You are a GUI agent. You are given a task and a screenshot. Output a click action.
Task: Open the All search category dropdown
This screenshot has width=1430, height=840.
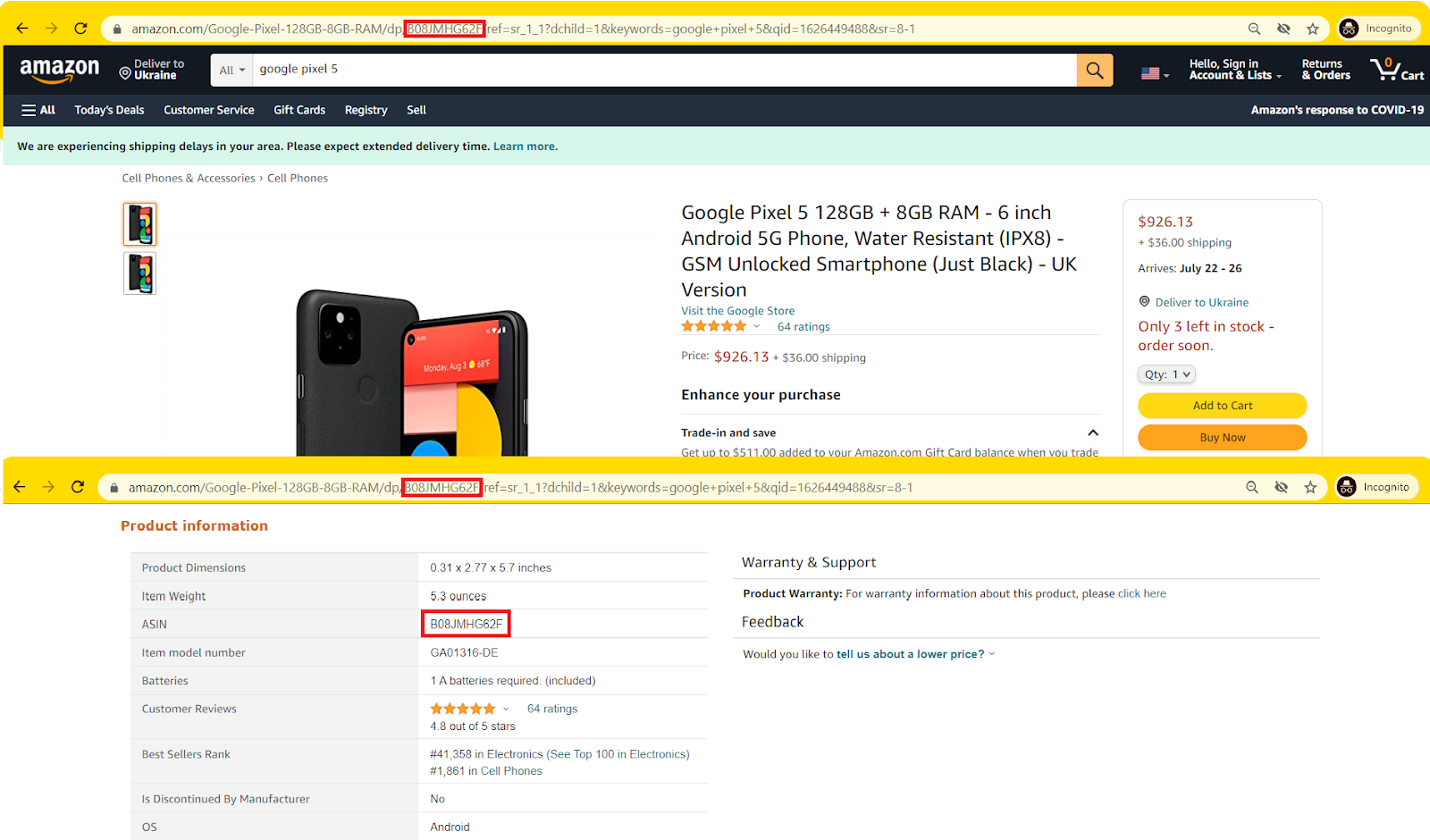231,70
